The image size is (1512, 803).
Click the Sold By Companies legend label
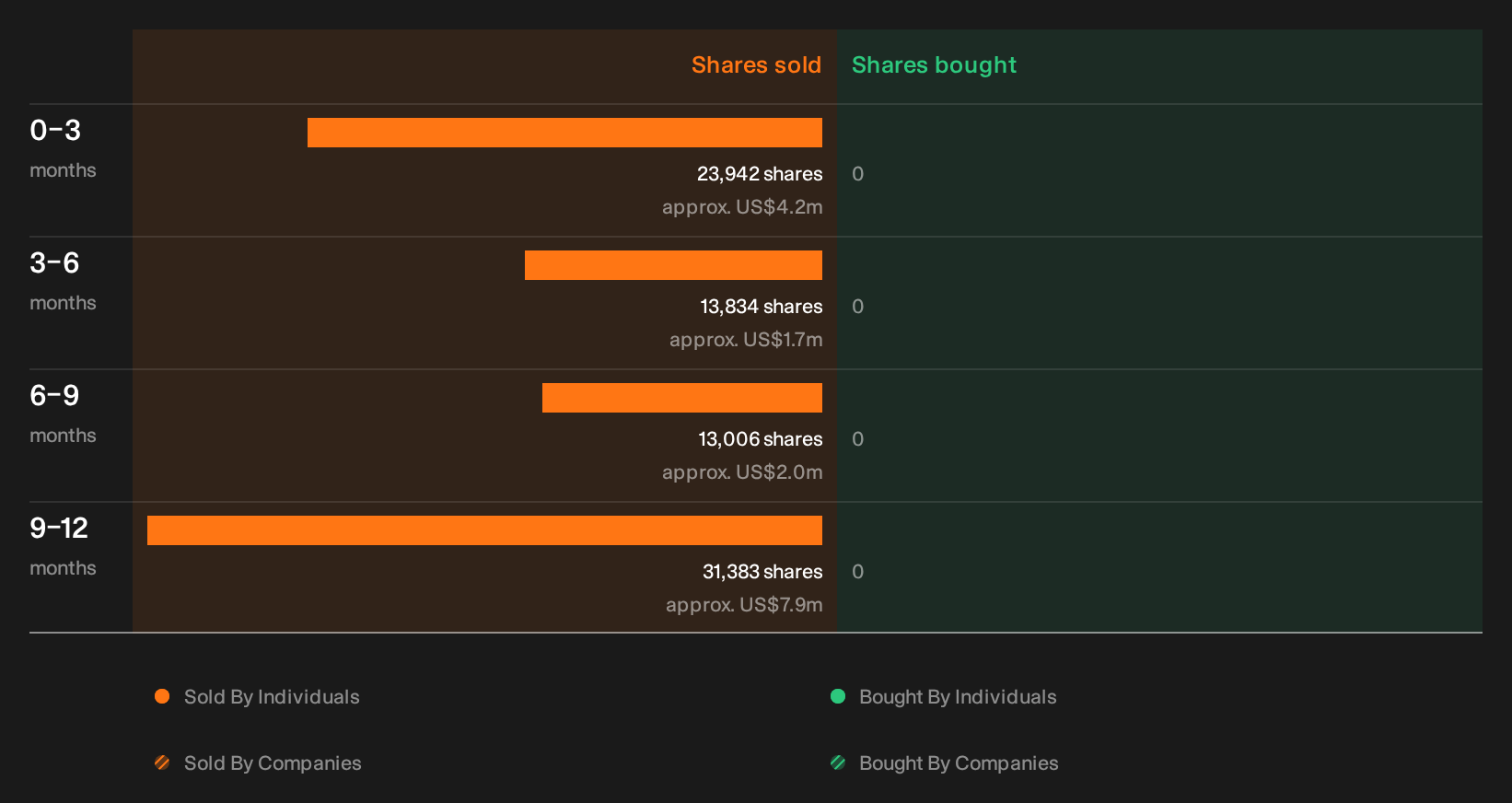273,763
